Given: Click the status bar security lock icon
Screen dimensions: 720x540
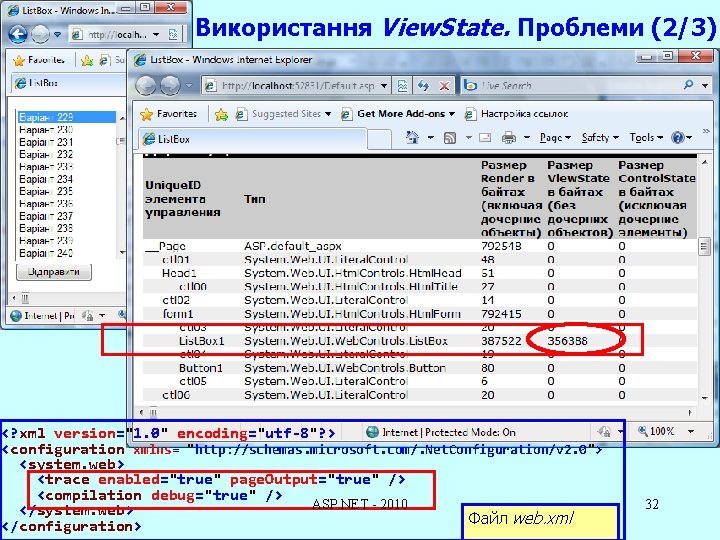Looking at the screenshot, I should click(x=603, y=432).
